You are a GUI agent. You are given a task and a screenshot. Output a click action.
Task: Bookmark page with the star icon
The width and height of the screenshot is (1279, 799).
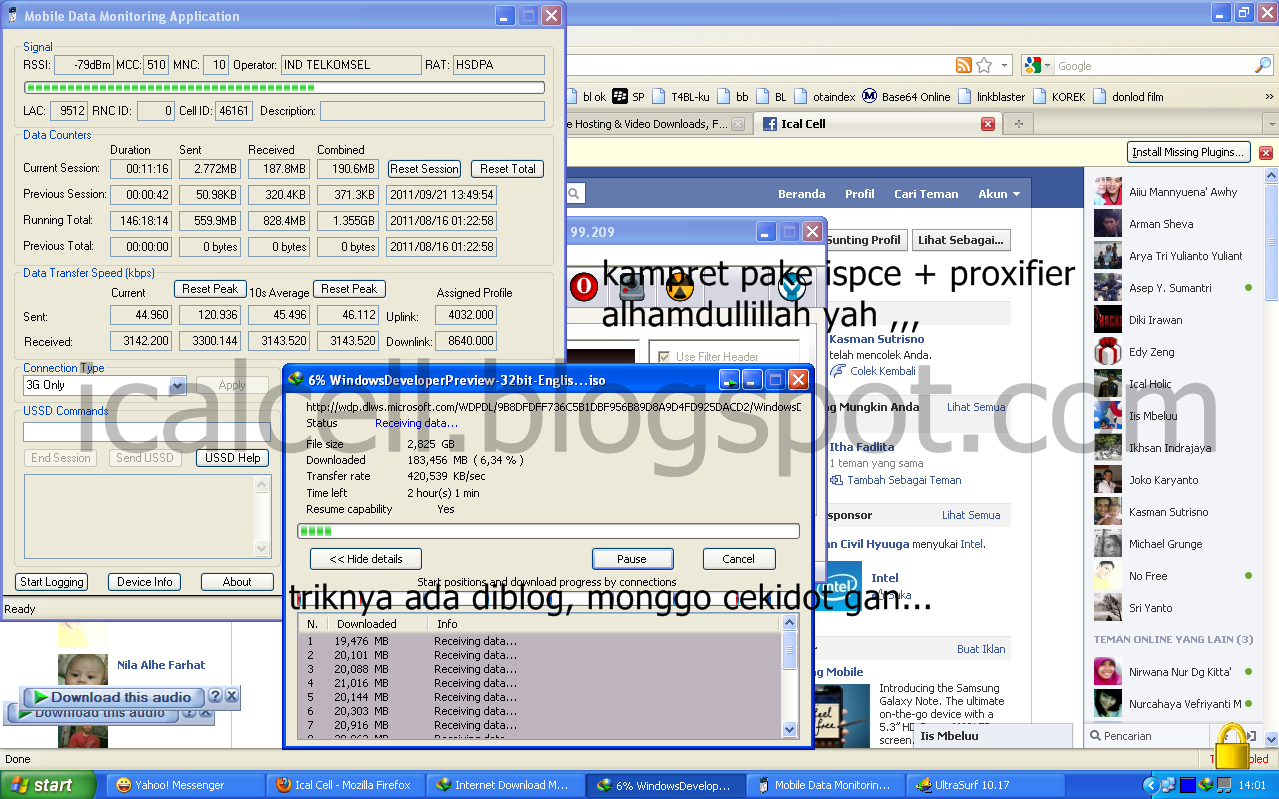click(984, 65)
